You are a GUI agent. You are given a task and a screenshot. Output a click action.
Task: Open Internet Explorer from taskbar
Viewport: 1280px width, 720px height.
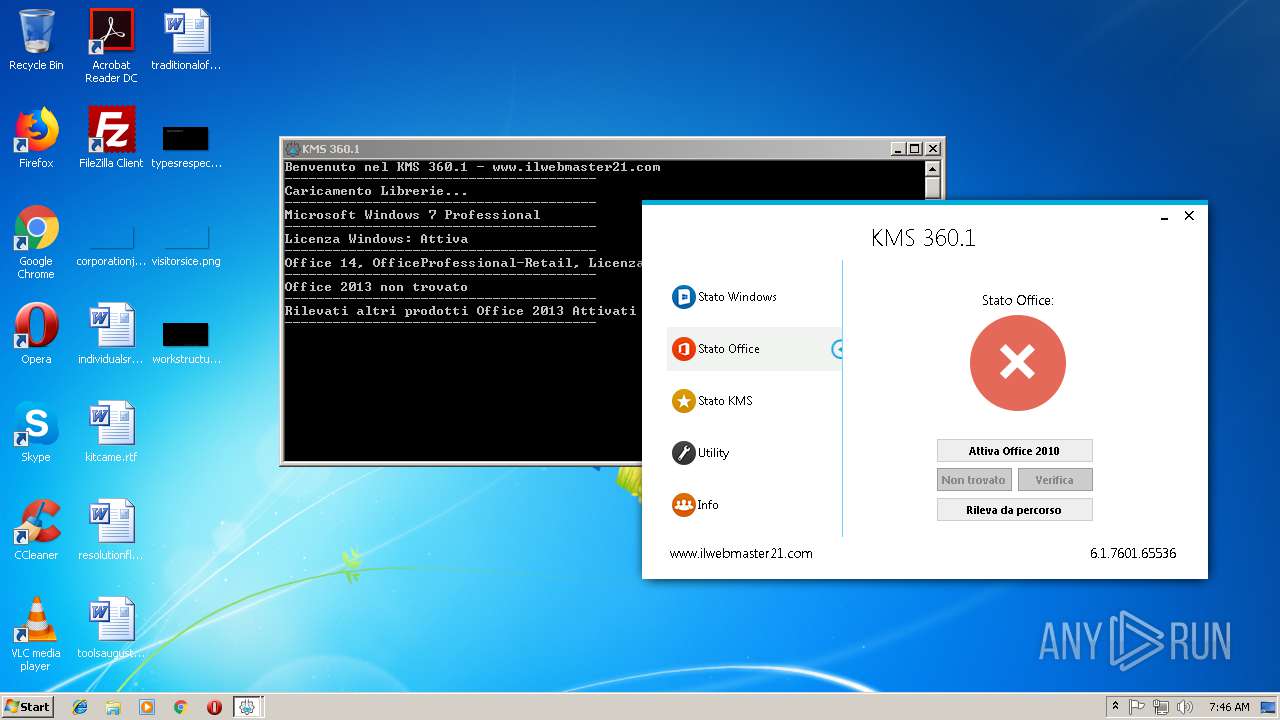pos(80,706)
